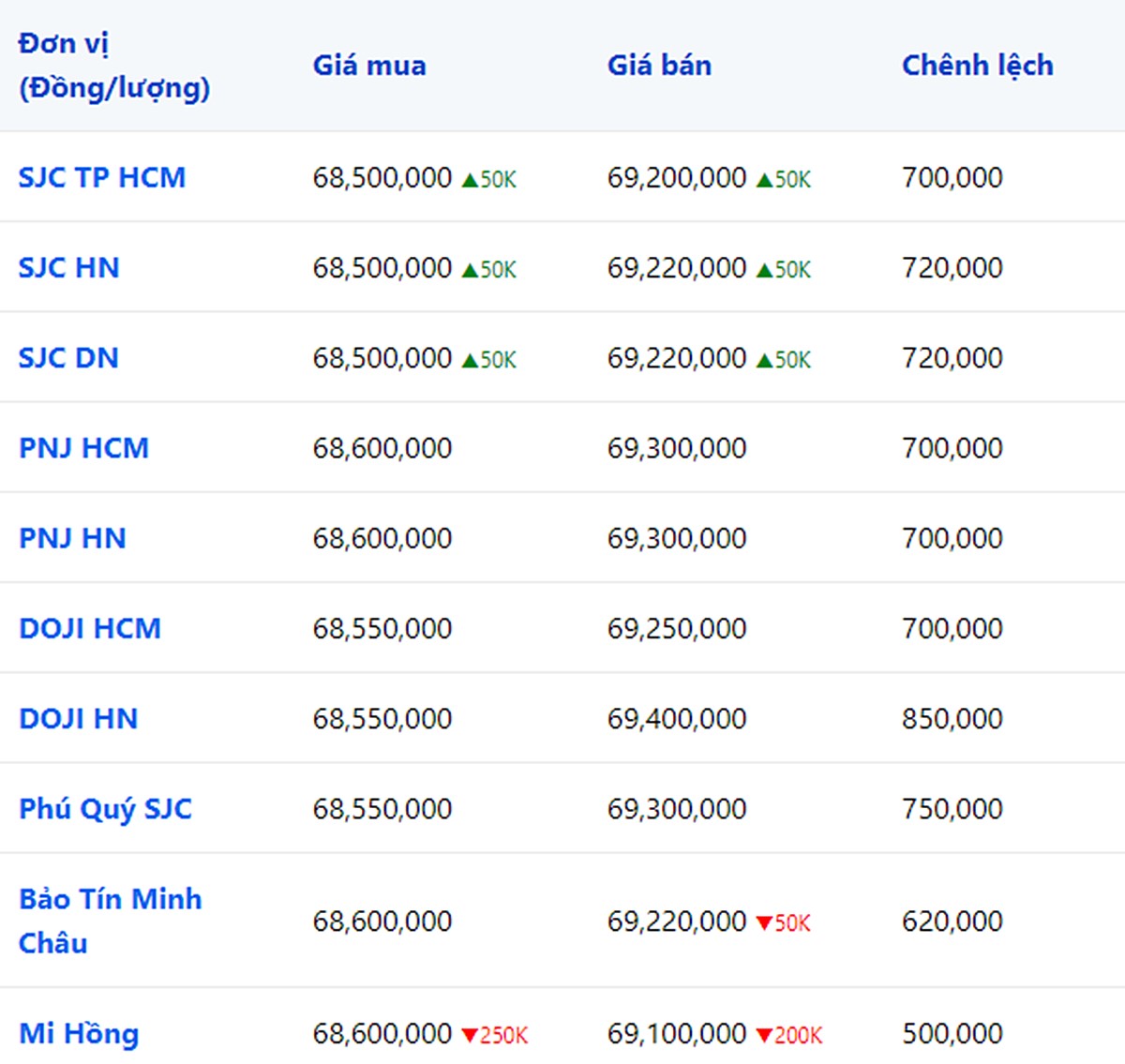
Task: Click the red down arrow in Mi Hồng buy price
Action: [x=471, y=1036]
